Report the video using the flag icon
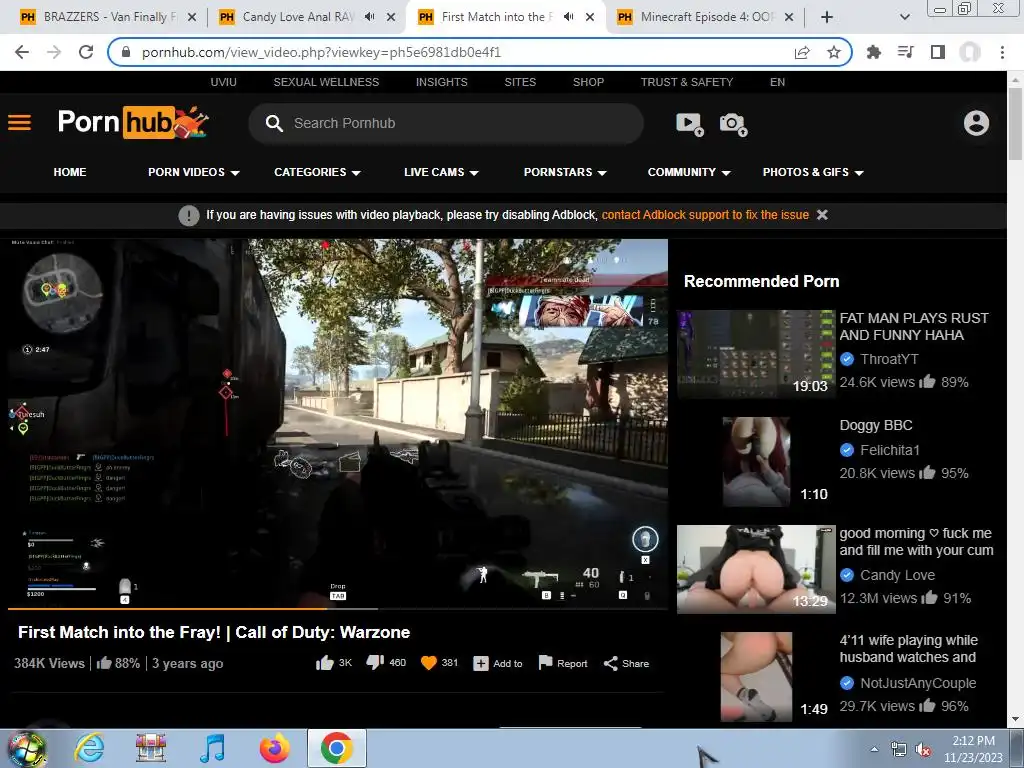The width and height of the screenshot is (1024, 768). [545, 663]
